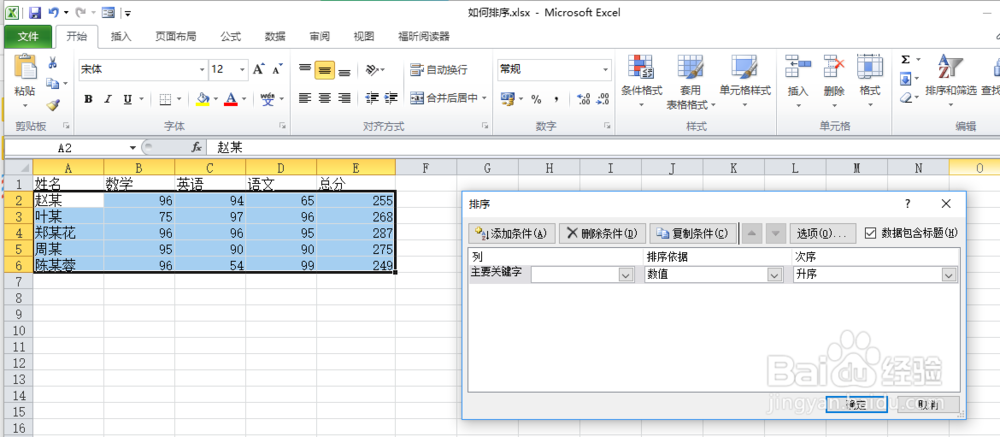Align text right icon

point(344,98)
